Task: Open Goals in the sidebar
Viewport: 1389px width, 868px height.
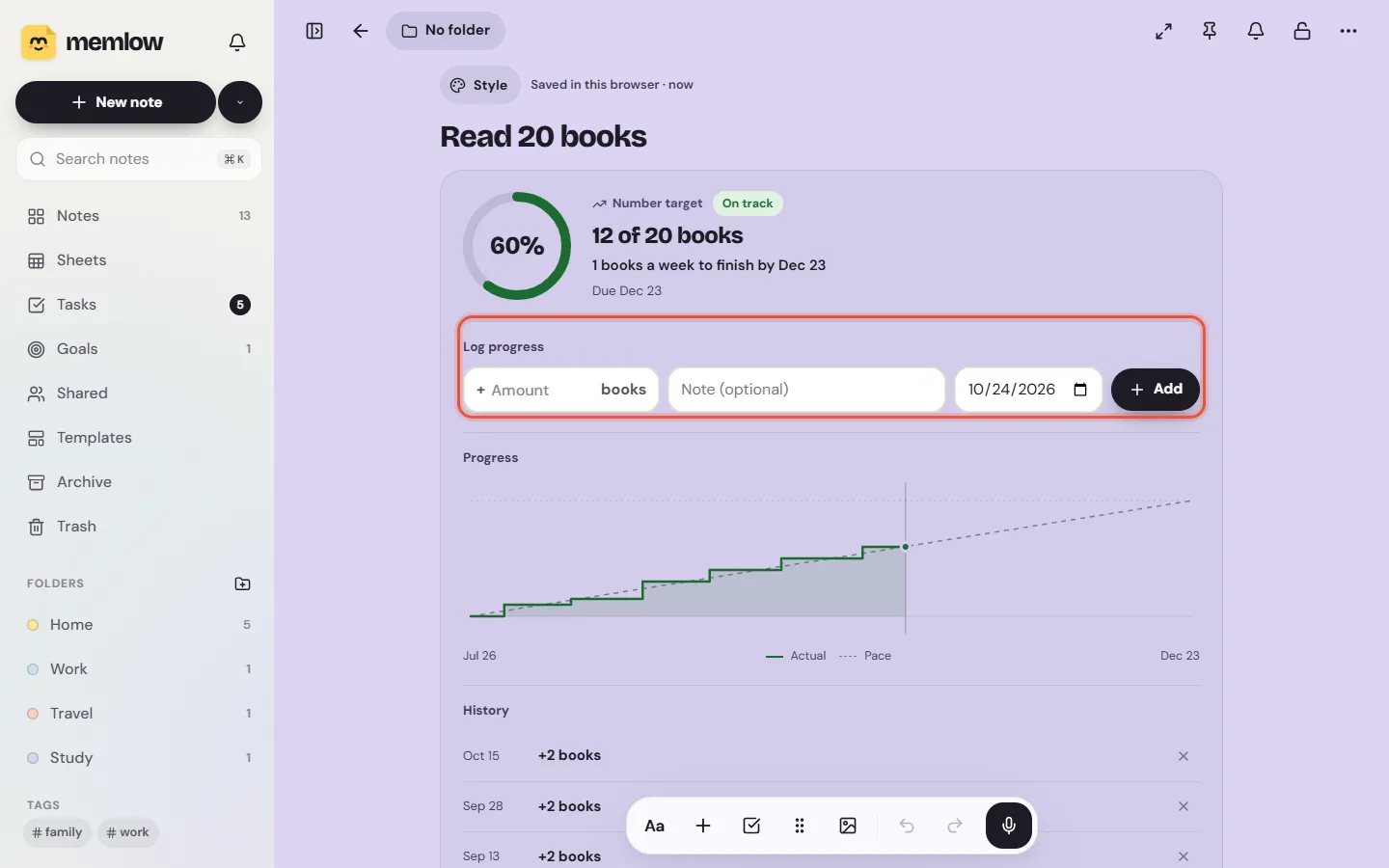Action: tap(139, 349)
